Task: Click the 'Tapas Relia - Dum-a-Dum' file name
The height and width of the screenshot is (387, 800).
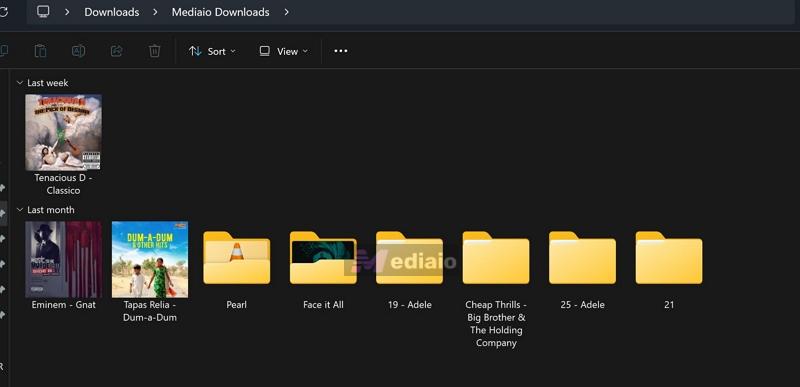Action: click(150, 311)
